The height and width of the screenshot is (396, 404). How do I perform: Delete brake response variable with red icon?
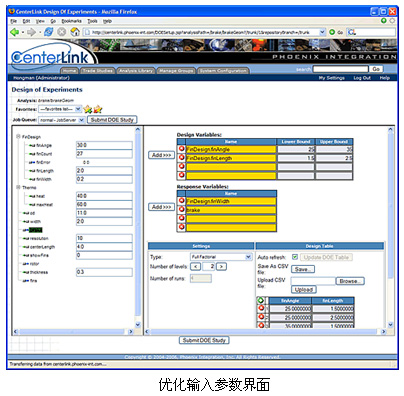click(182, 209)
